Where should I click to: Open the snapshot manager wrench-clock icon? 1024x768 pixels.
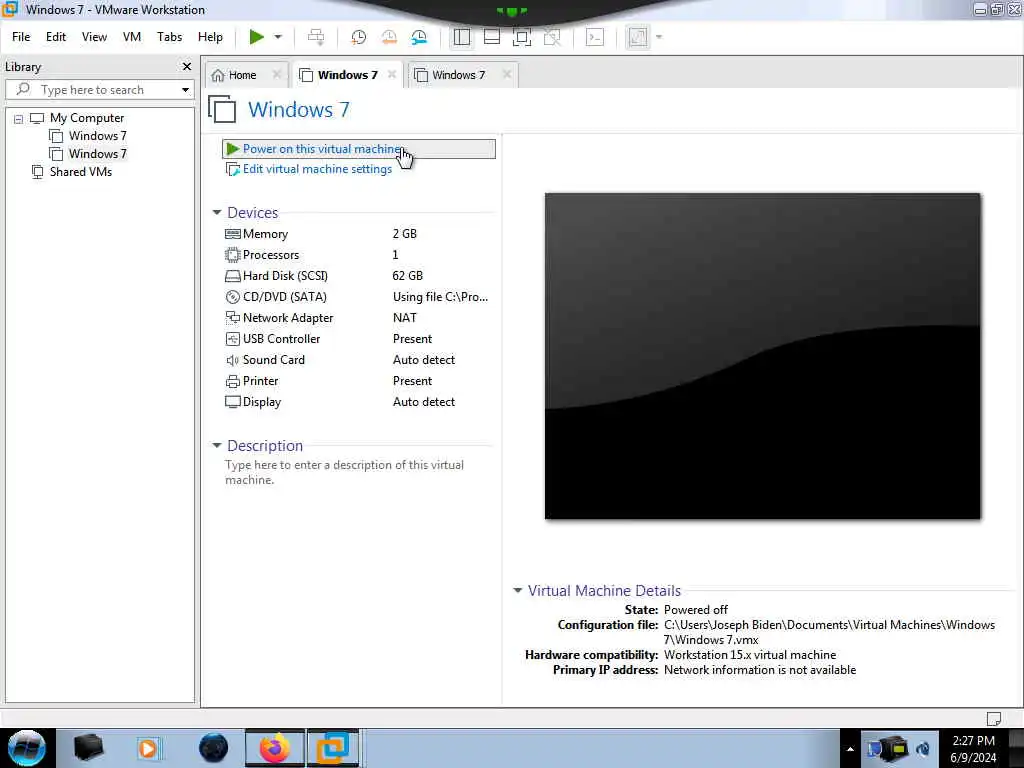[x=419, y=37]
